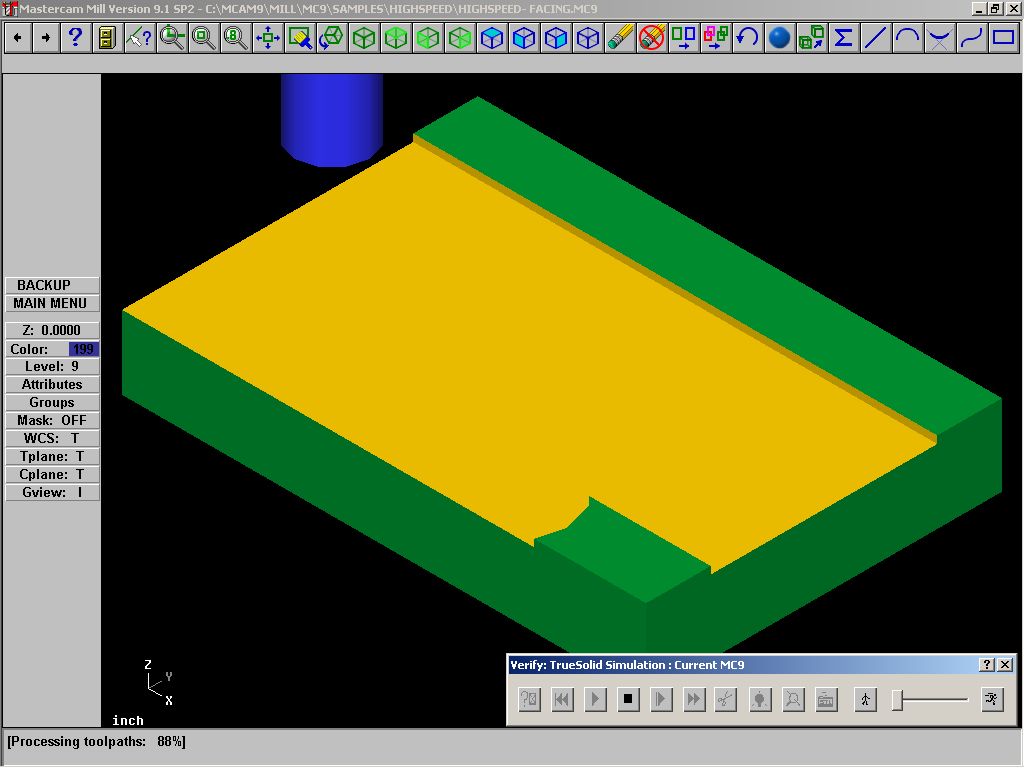Set slow speed with standing figure icon

click(x=866, y=699)
